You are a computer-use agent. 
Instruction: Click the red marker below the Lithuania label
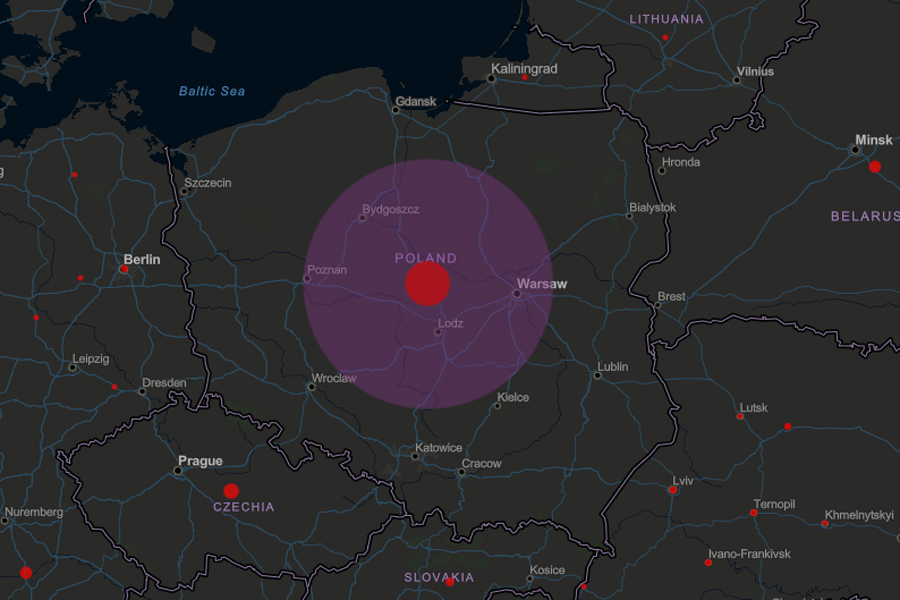click(665, 37)
